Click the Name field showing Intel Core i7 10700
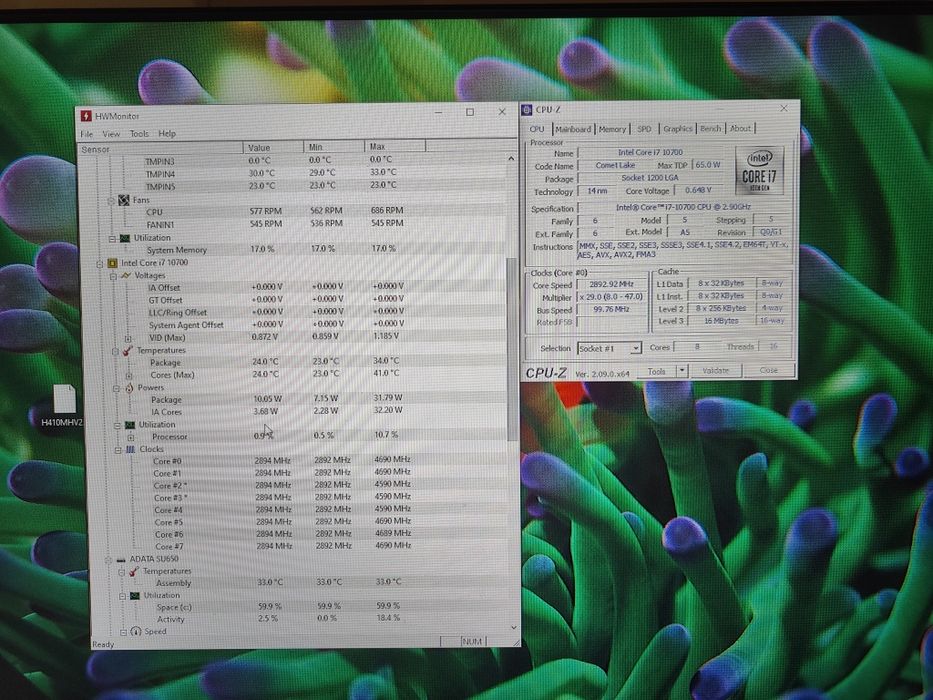 coord(650,152)
